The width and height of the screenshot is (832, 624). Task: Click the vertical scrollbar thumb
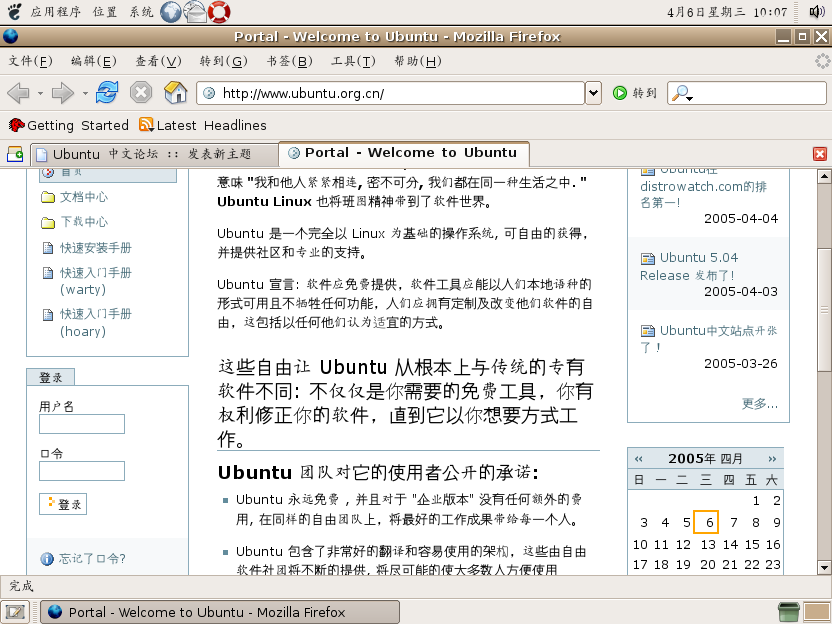(824, 309)
